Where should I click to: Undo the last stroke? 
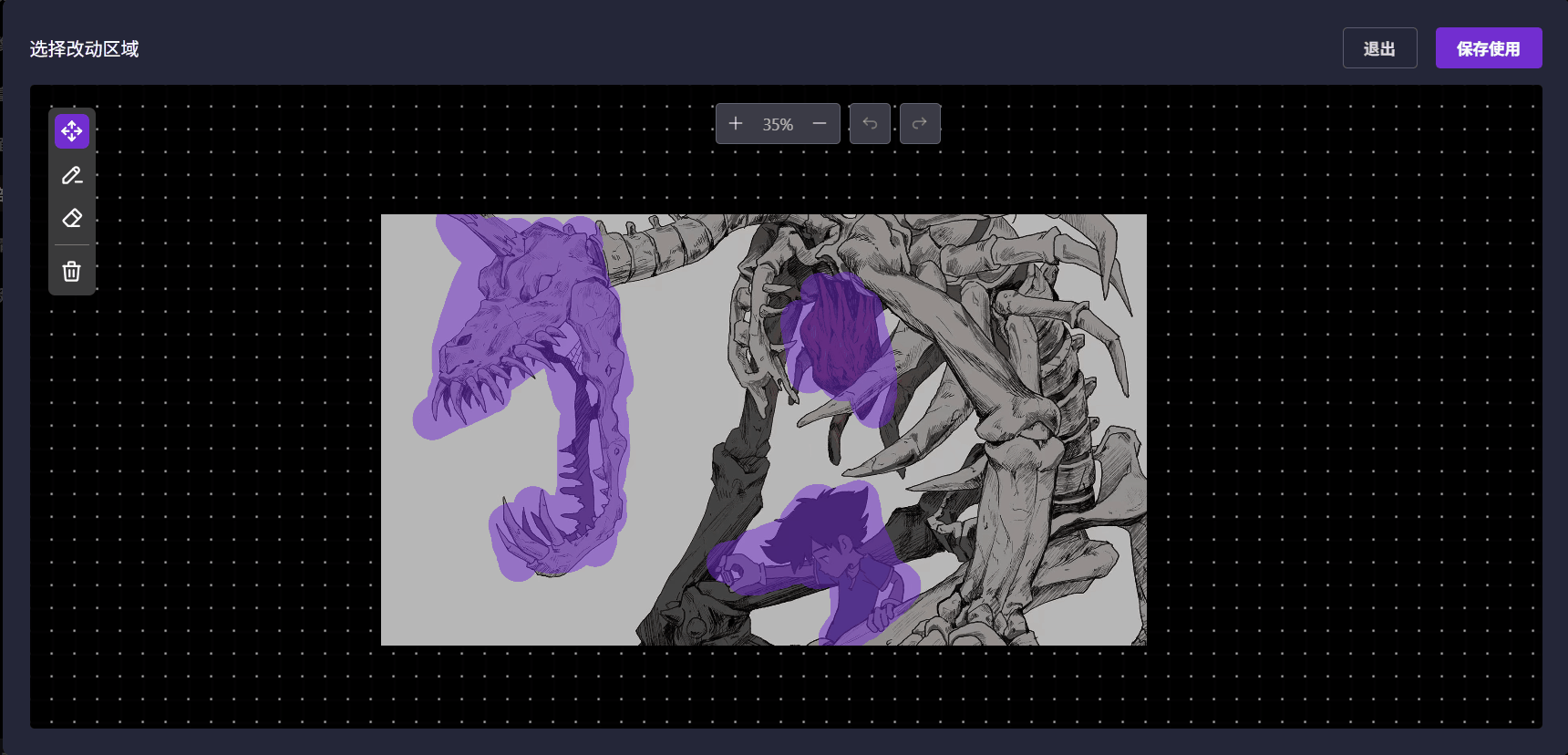[870, 123]
